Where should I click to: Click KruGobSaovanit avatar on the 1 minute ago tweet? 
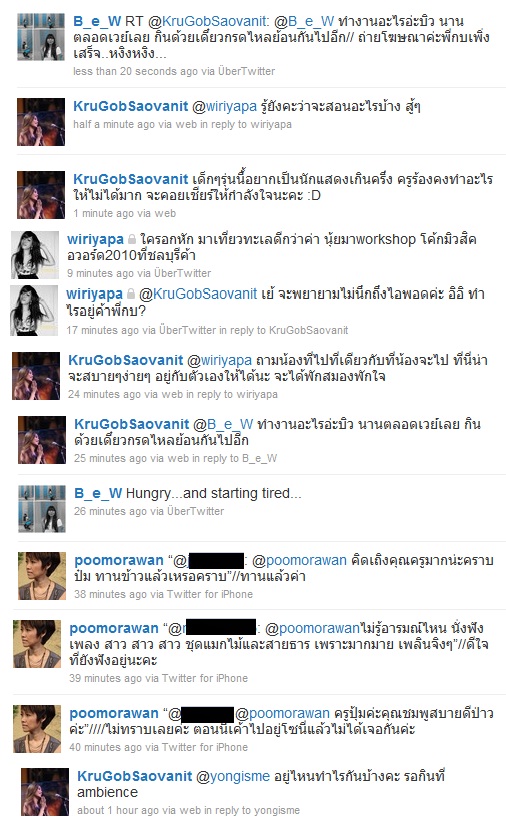point(41,195)
